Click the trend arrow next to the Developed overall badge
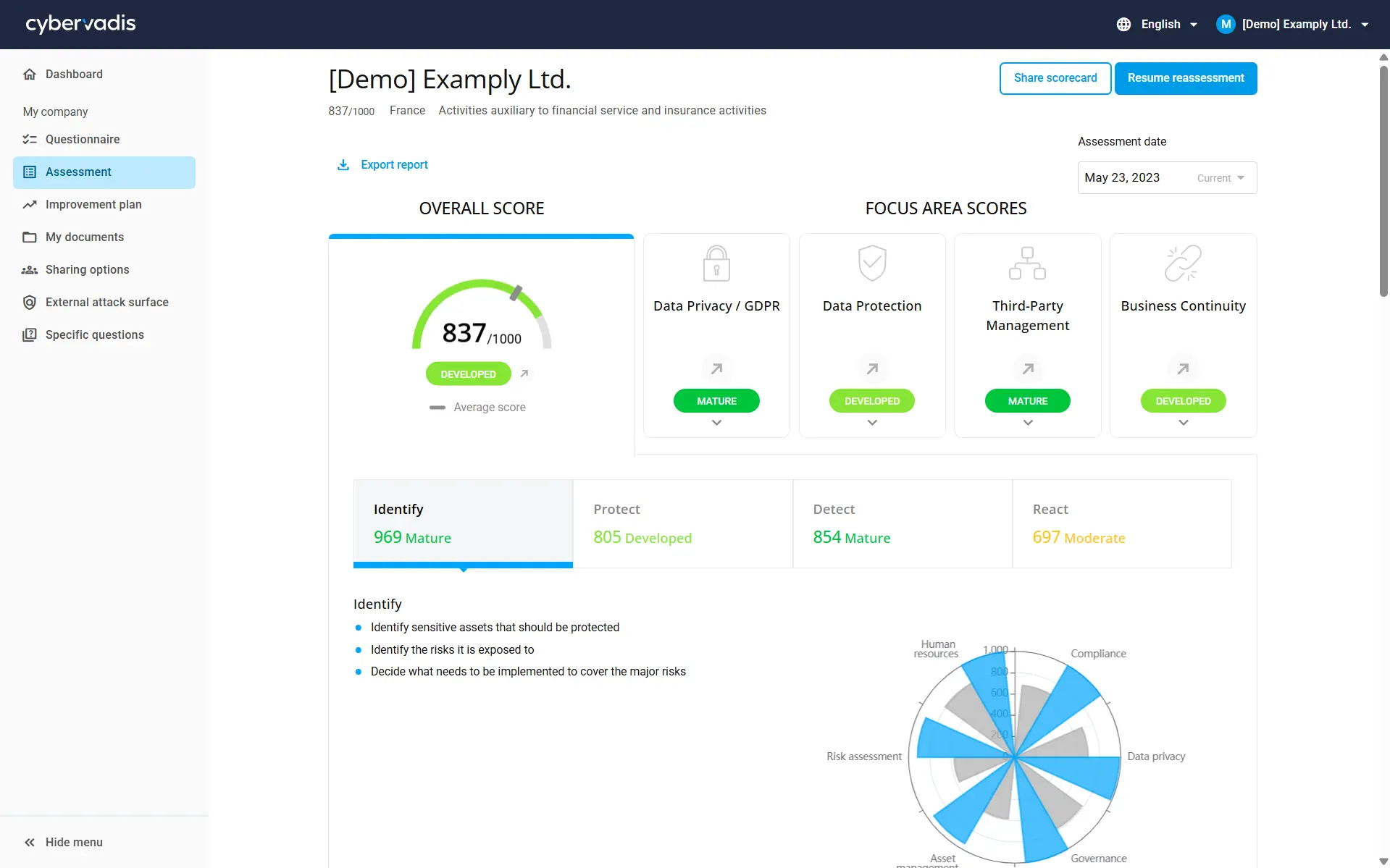 [524, 374]
